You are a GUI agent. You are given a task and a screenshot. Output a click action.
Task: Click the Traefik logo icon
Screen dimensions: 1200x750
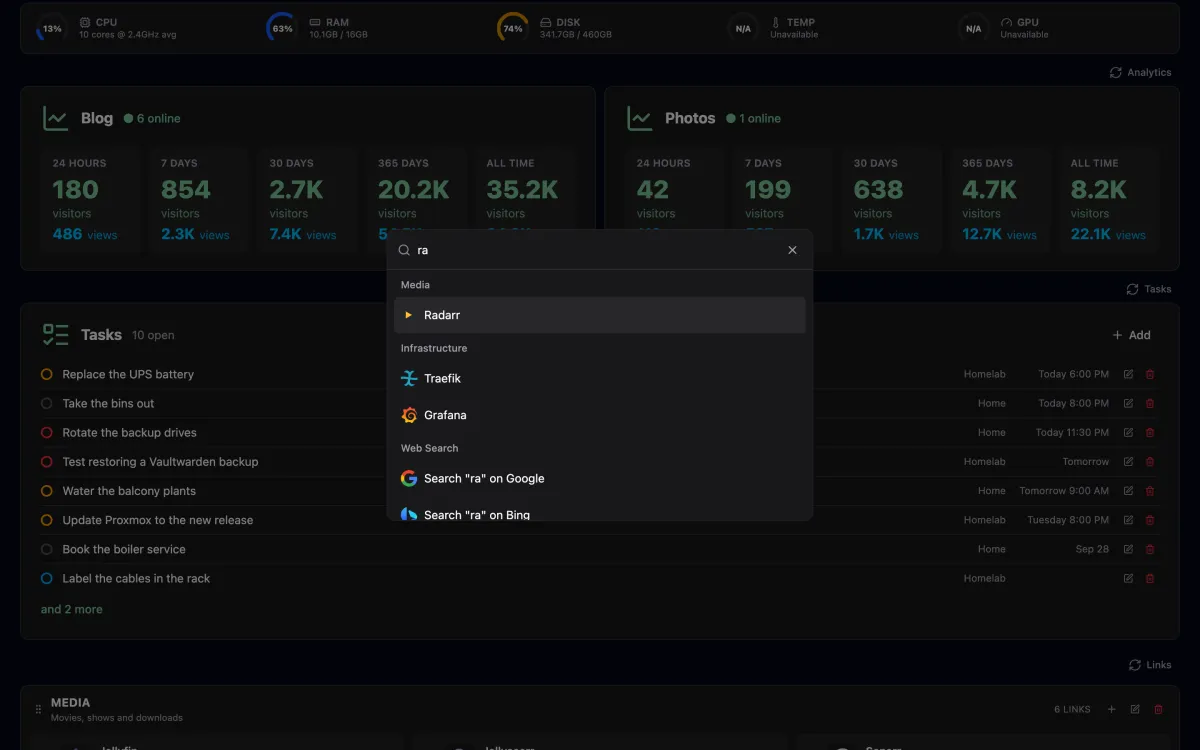point(409,378)
